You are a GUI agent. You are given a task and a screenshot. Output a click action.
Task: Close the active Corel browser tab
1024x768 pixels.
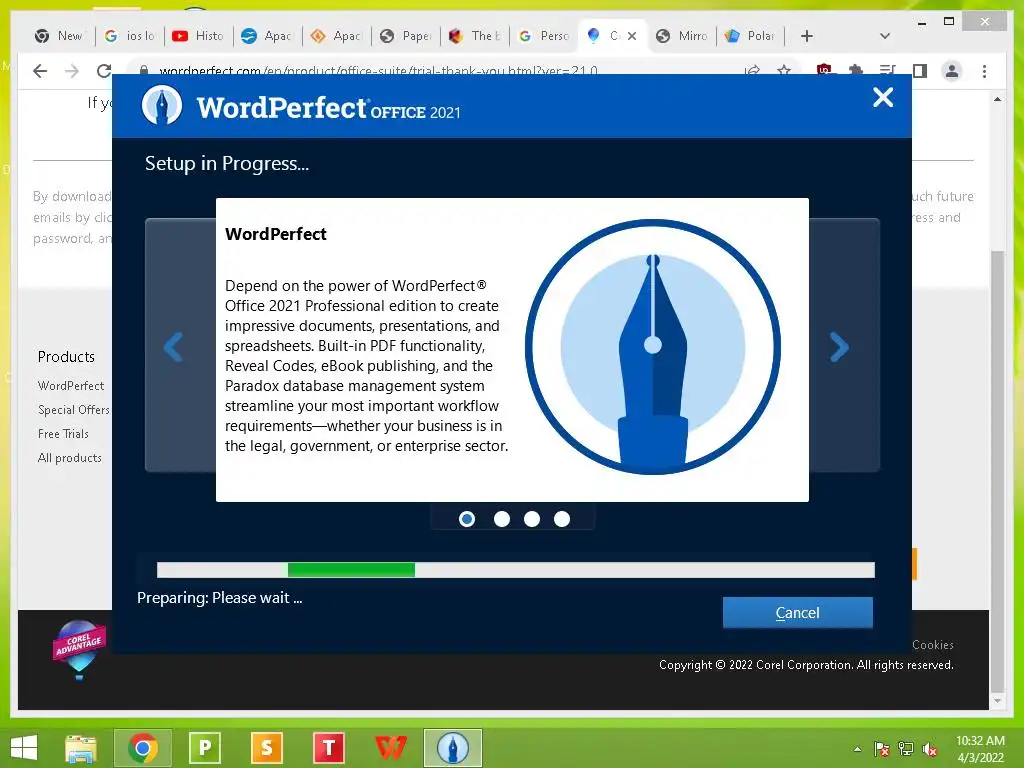pyautogui.click(x=632, y=36)
